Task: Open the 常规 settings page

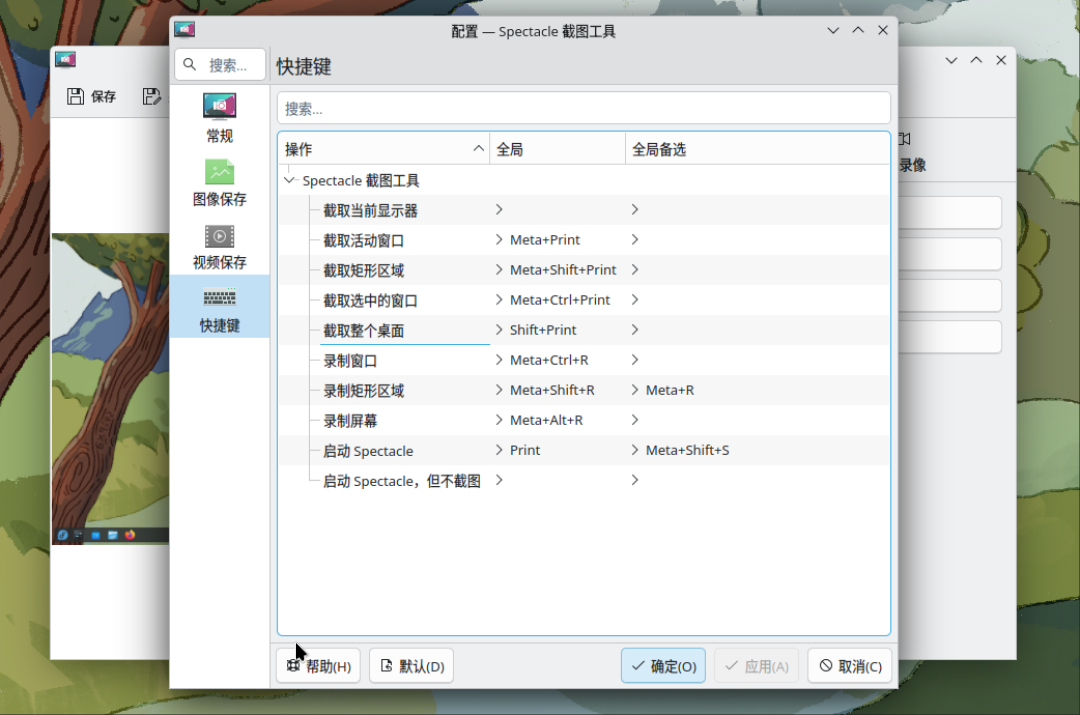Action: [x=219, y=118]
